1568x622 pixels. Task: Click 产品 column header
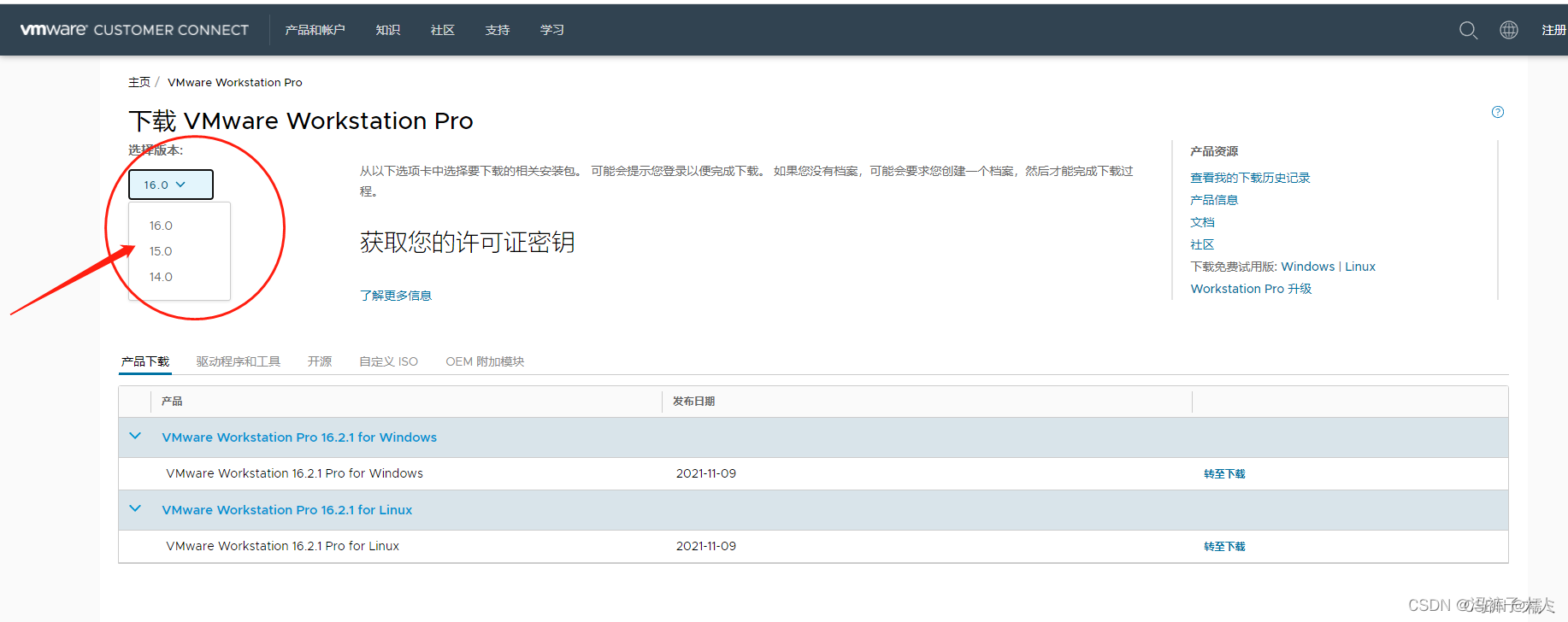[x=172, y=401]
